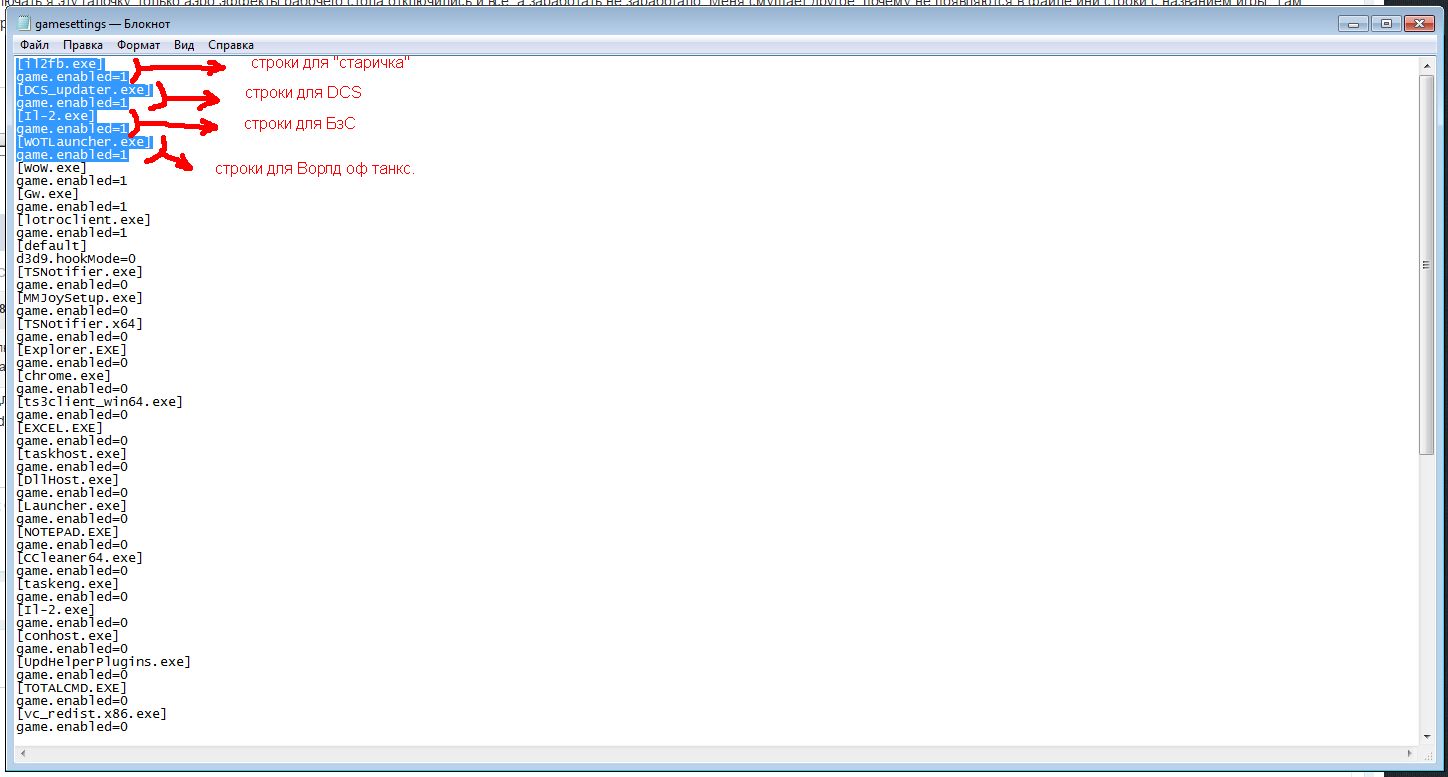This screenshot has height=777, width=1448.
Task: Place cursor on [Gw.exe] line
Action: (48, 193)
